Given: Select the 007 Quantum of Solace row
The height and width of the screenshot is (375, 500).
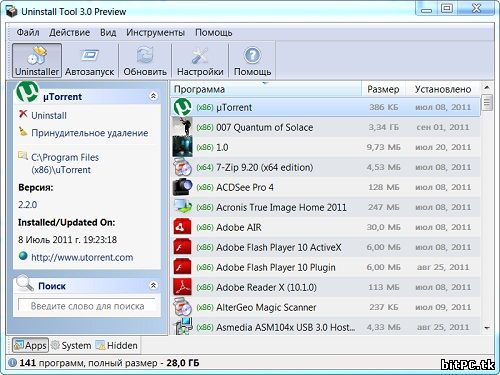Looking at the screenshot, I should click(x=326, y=127).
